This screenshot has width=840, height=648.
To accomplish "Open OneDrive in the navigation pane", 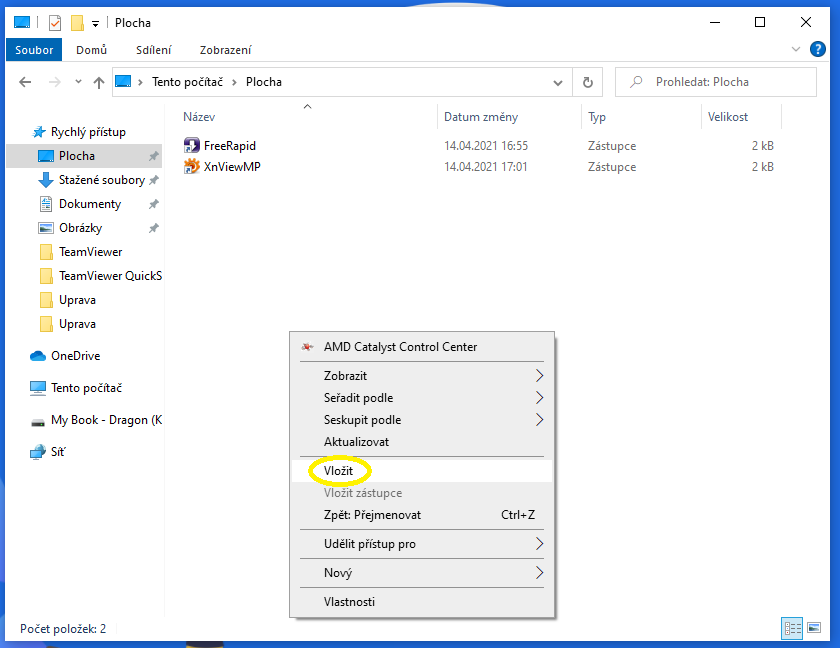I will 75,356.
